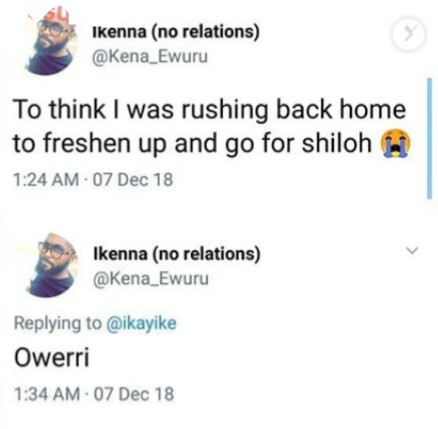Screen dimensions: 438x429
Task: Click the 1:24 AM · 07 Dec 18 timestamp
Action: coord(93,180)
